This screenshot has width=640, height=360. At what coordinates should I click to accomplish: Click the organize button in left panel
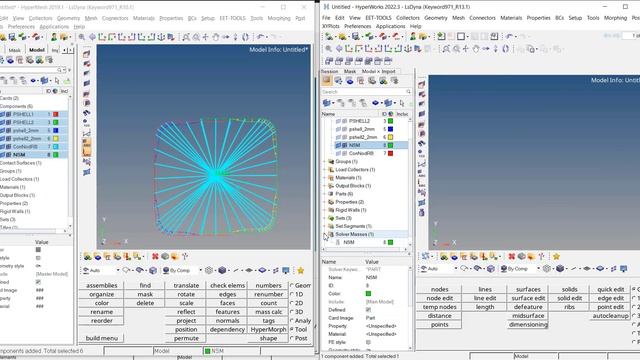[102, 294]
